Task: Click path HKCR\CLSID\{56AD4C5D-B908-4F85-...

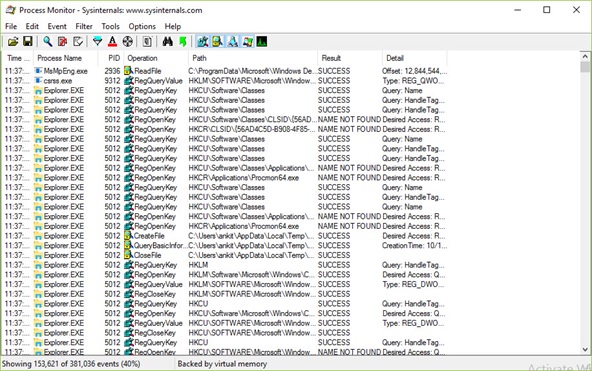Action: (251, 129)
